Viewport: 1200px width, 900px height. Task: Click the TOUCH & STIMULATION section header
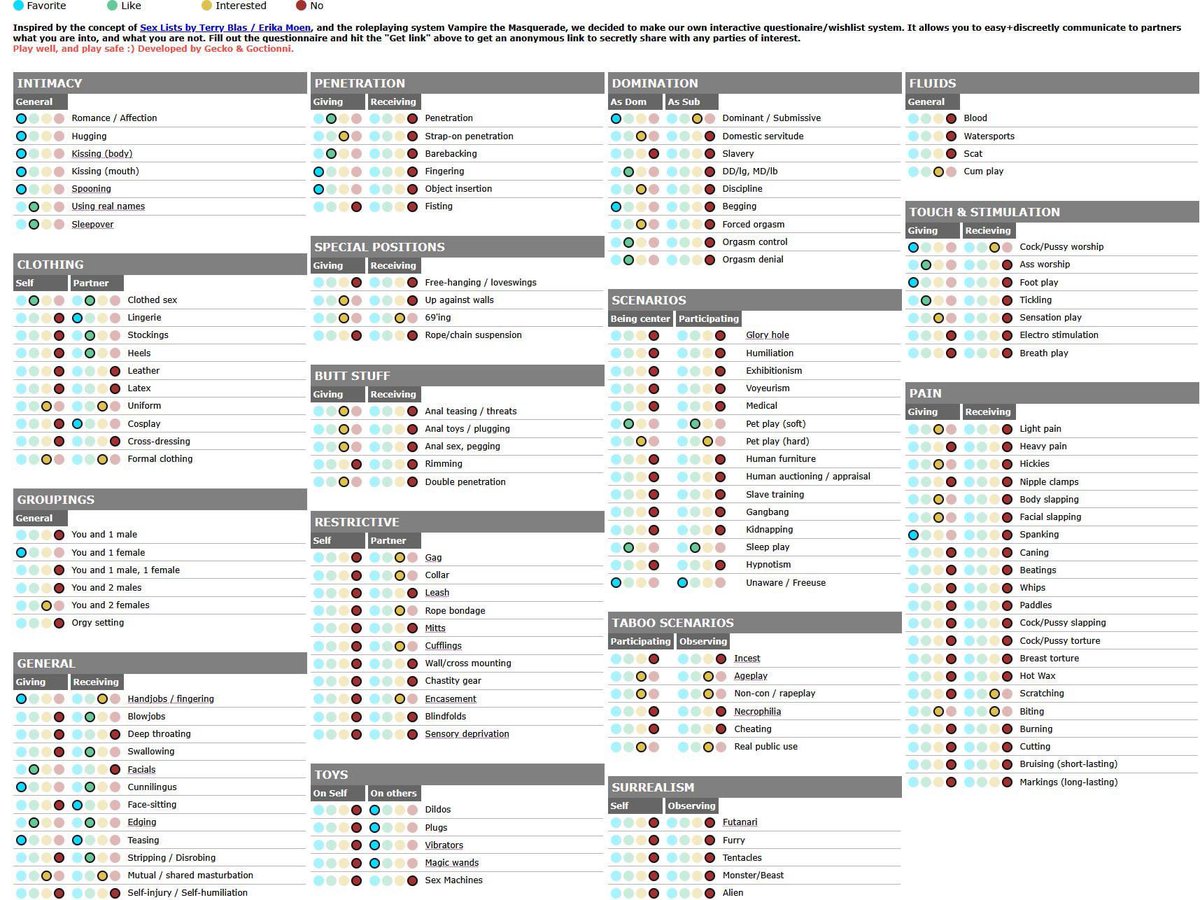[x=1052, y=212]
